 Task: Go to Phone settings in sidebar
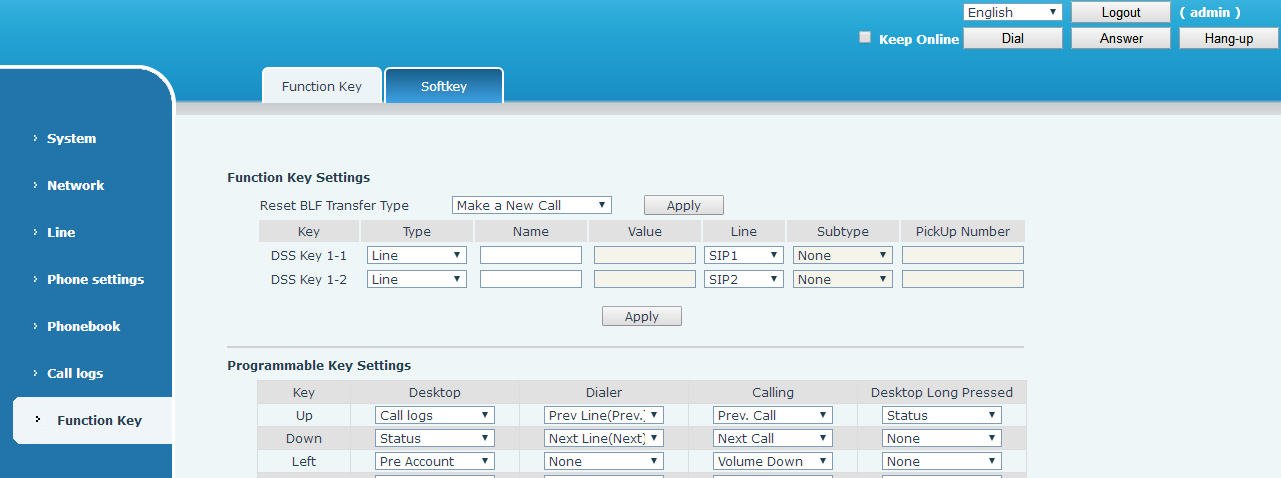click(x=95, y=279)
